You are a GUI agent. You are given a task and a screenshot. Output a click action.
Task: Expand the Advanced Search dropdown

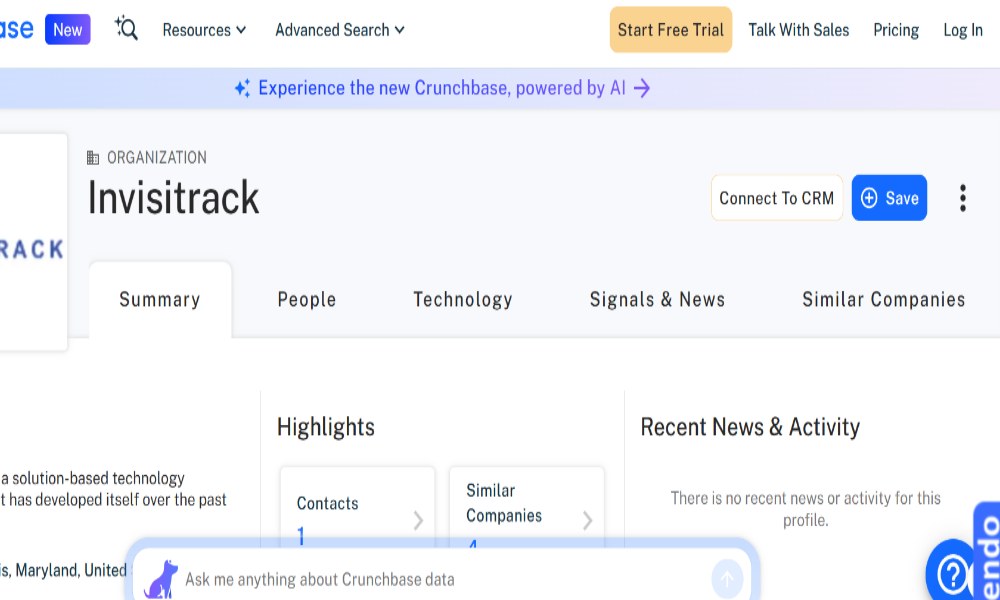[339, 30]
